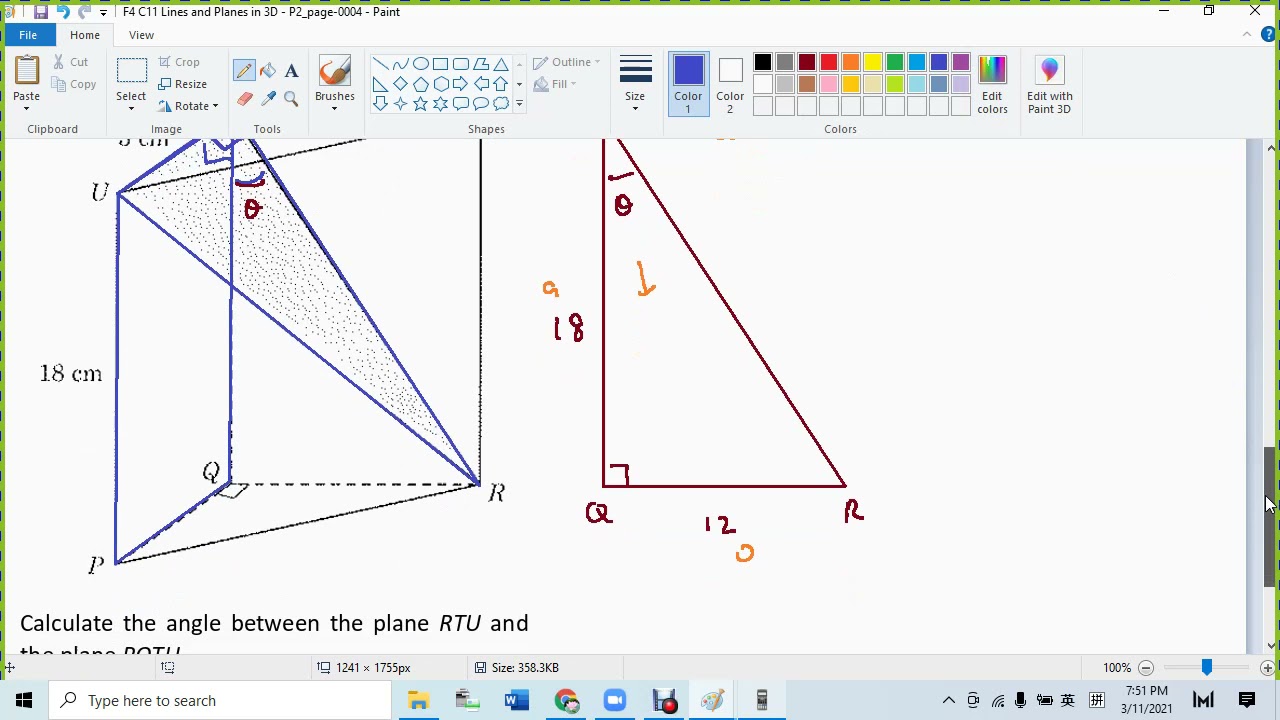Choose the Oval shape
Viewport: 1280px width, 720px height.
point(420,64)
